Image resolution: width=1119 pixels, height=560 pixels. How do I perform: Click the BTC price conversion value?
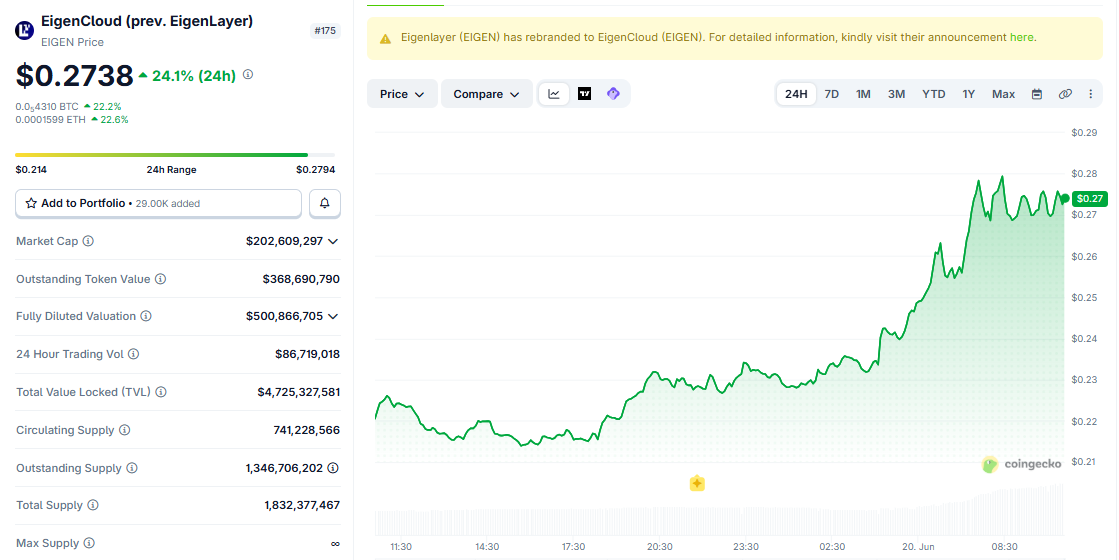coord(47,106)
